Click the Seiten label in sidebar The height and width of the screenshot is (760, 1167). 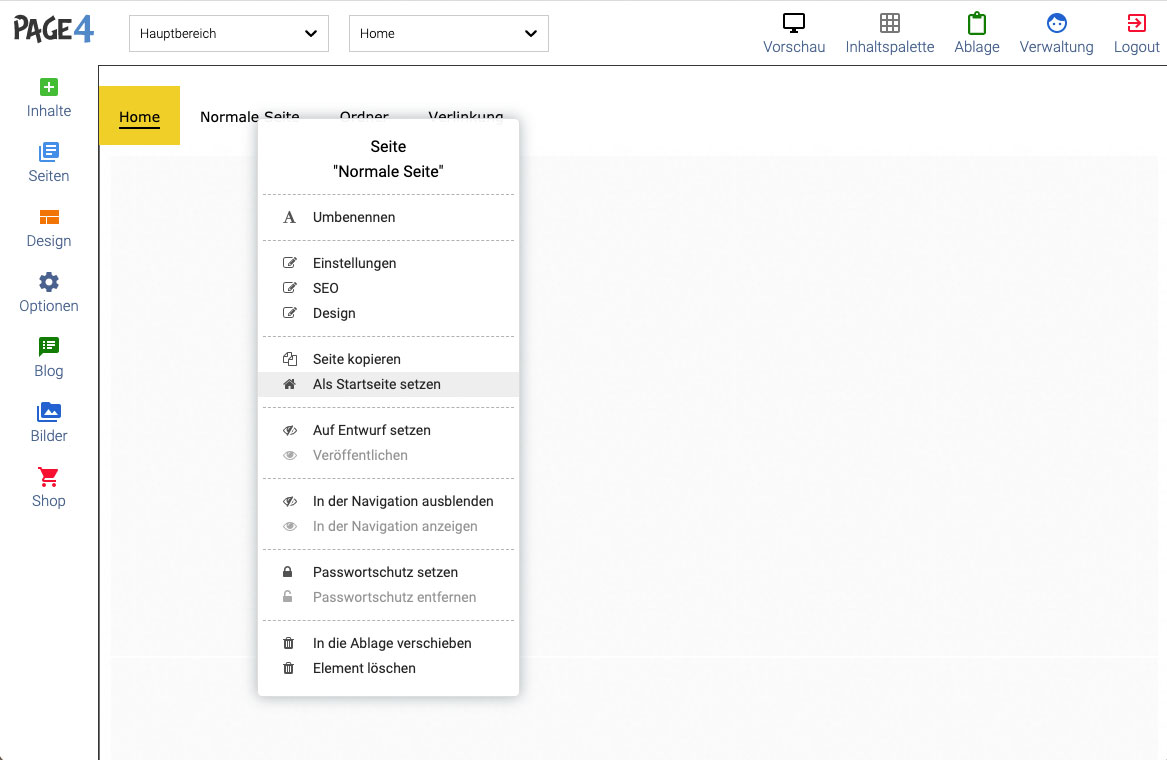point(48,176)
